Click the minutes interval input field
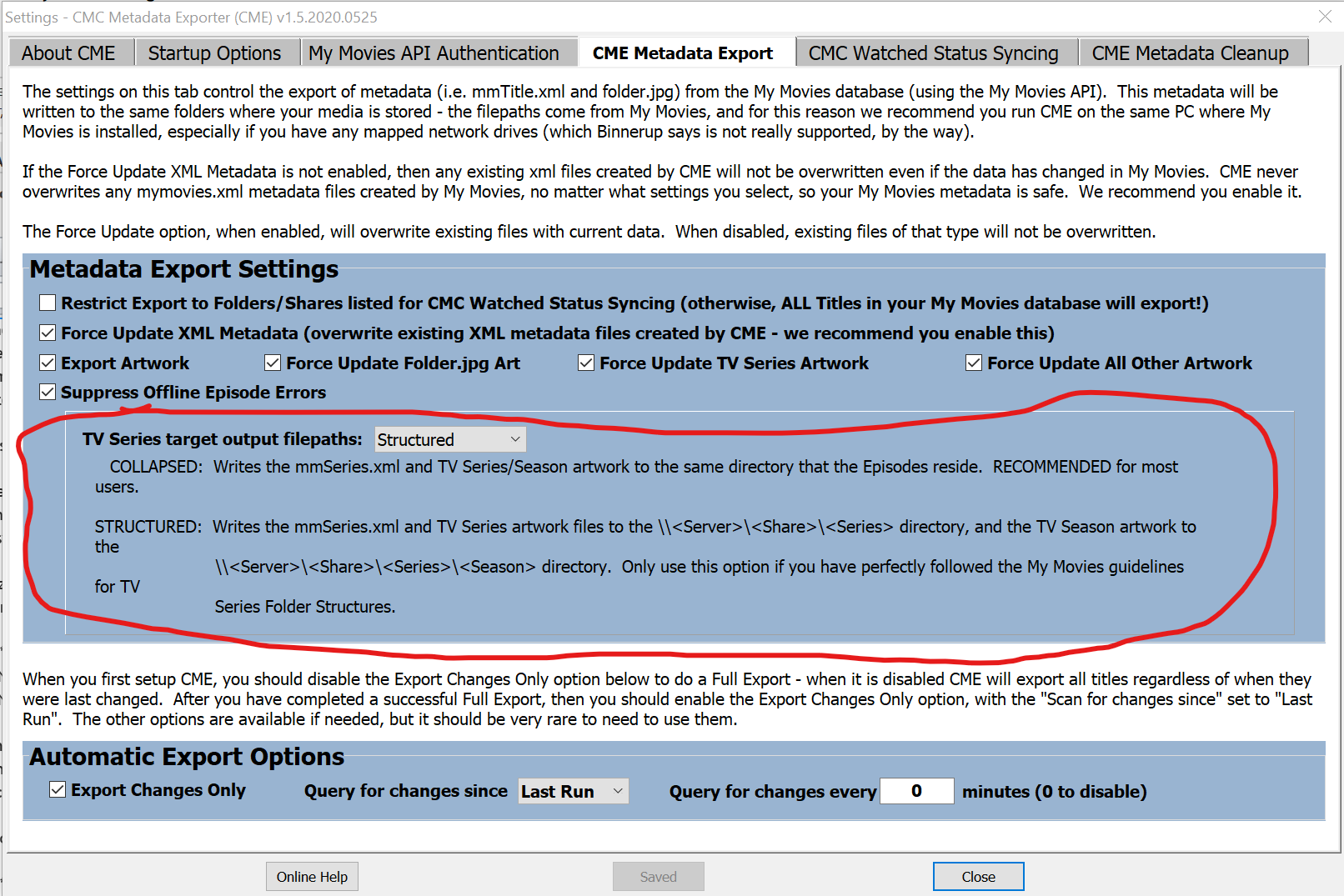This screenshot has height=896, width=1344. (x=917, y=791)
